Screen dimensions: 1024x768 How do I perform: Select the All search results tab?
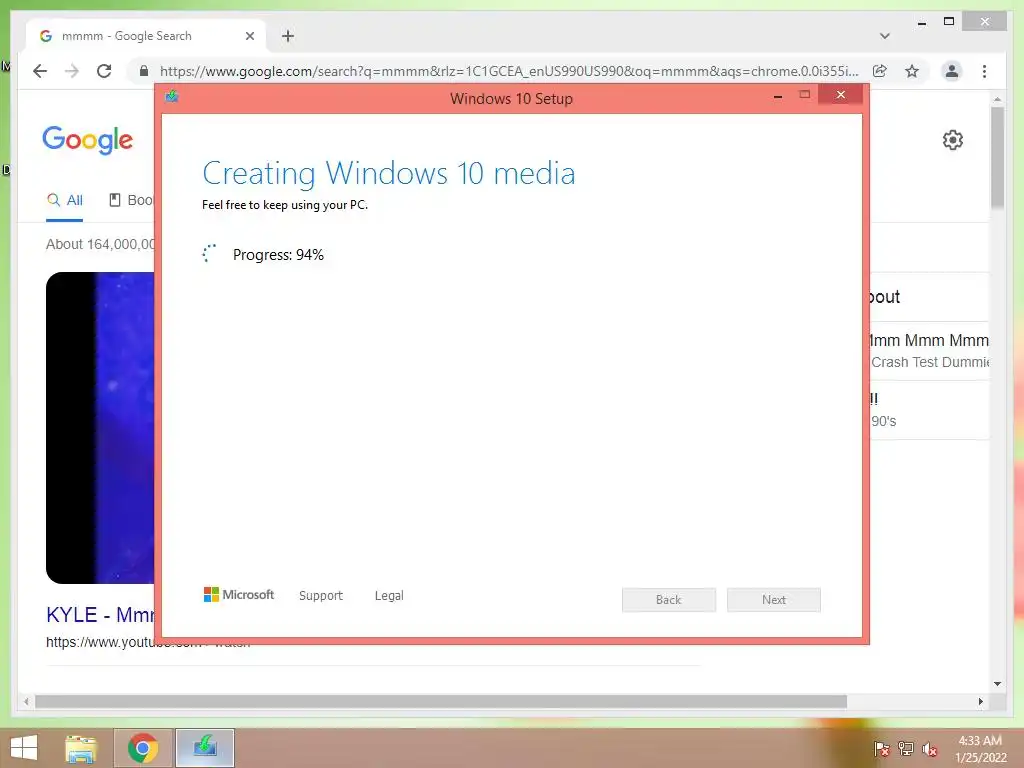65,200
